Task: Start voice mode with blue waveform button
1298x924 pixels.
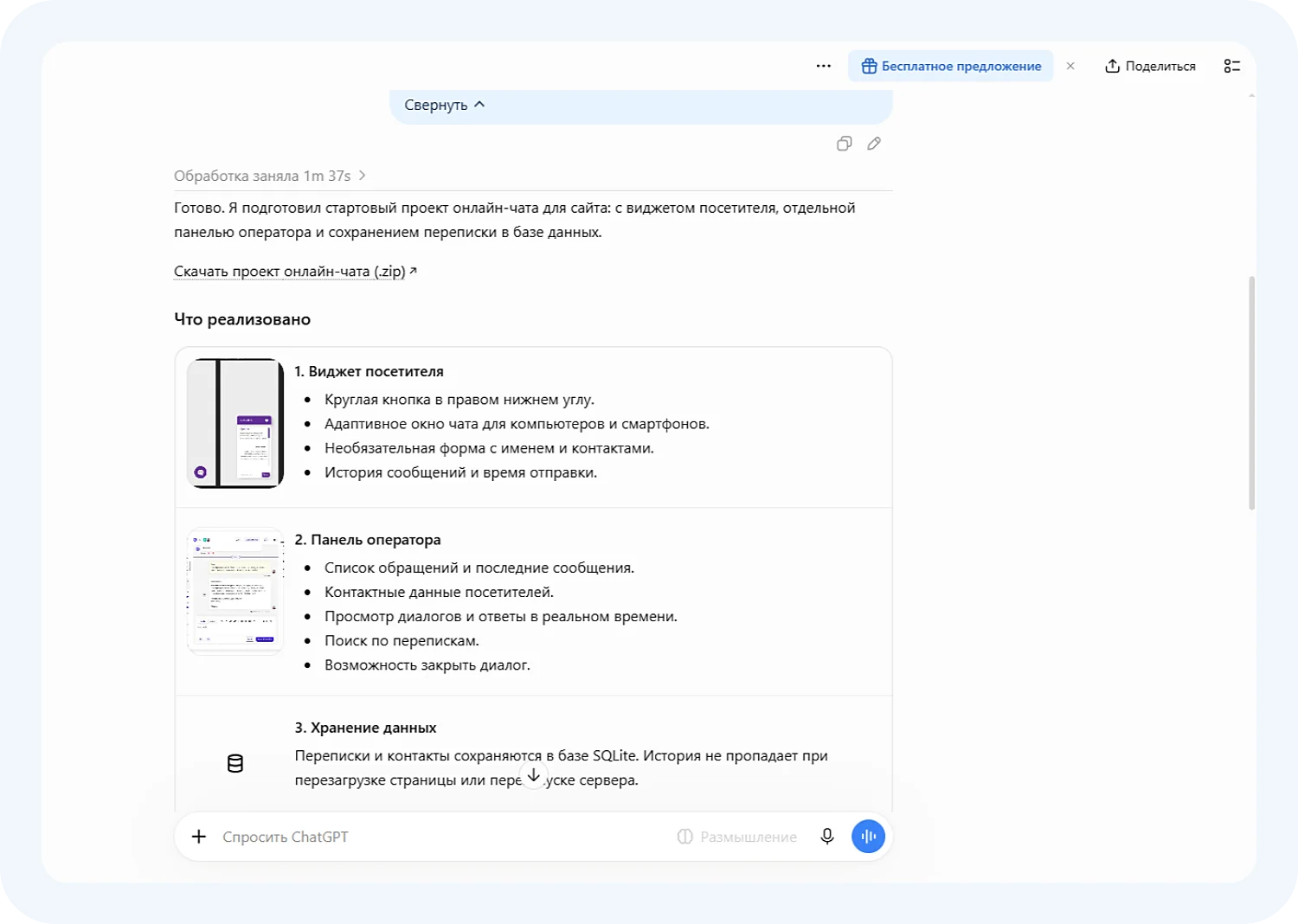Action: (868, 837)
